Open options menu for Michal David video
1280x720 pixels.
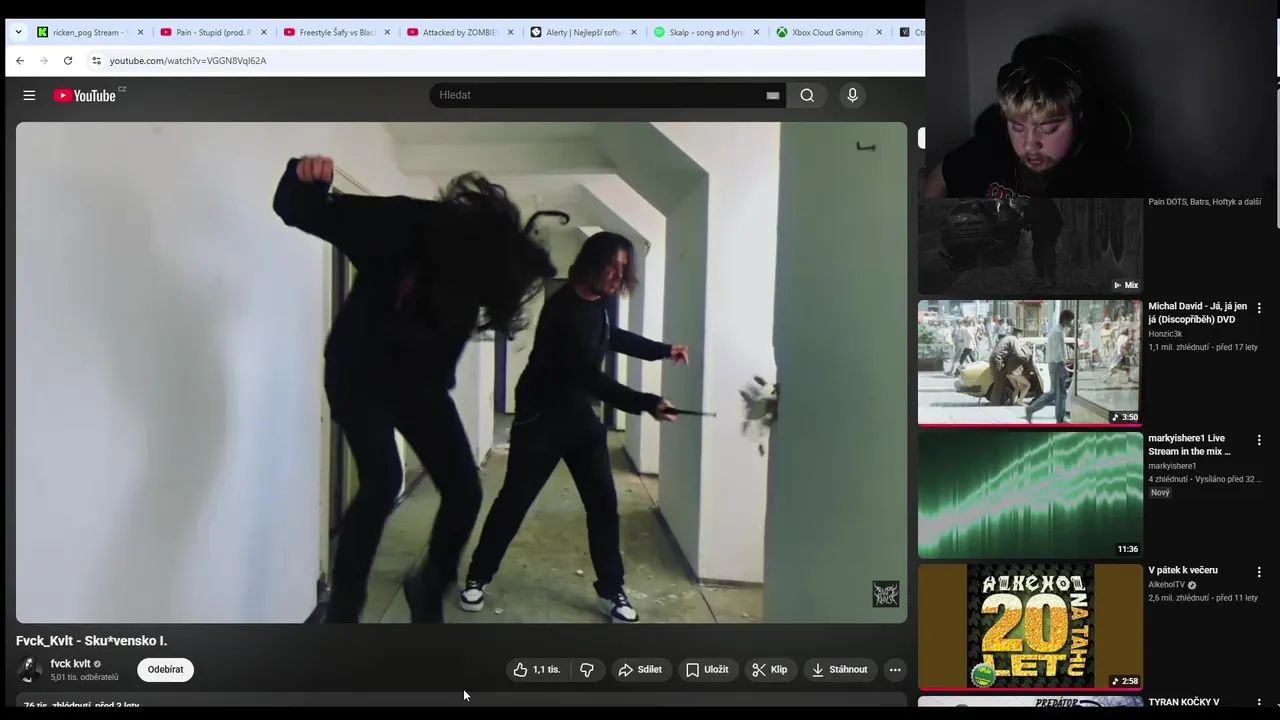pos(1259,308)
